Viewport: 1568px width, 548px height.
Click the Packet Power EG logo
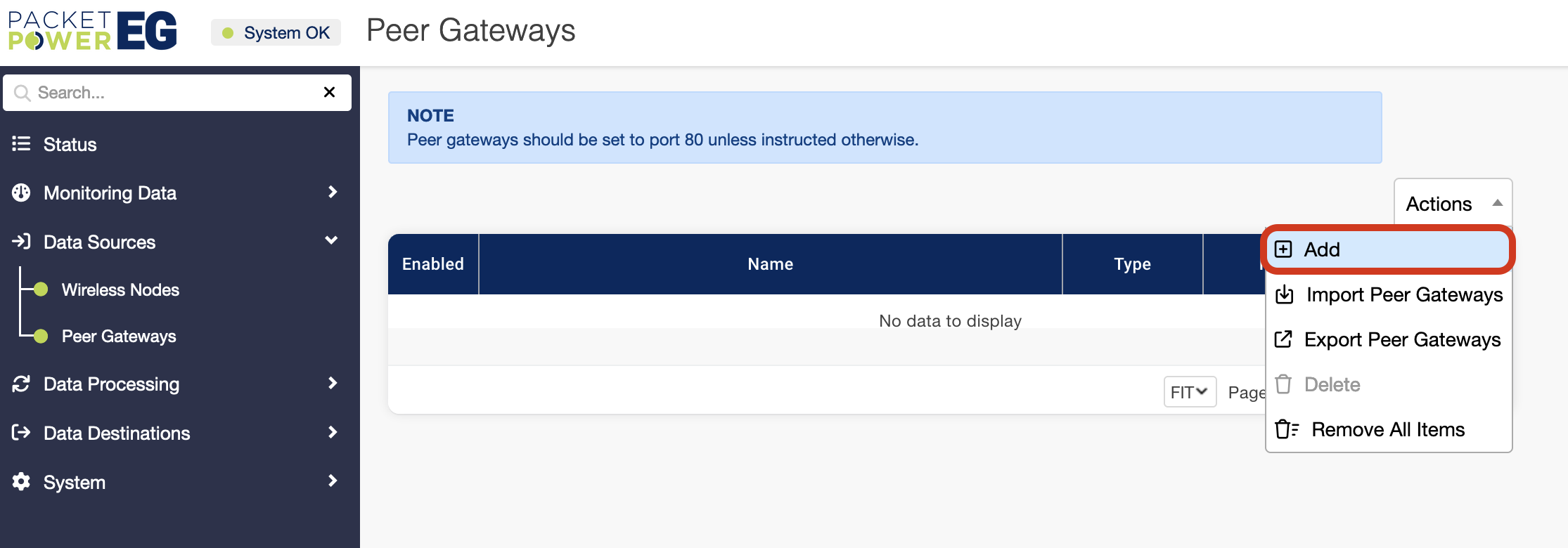(92, 31)
